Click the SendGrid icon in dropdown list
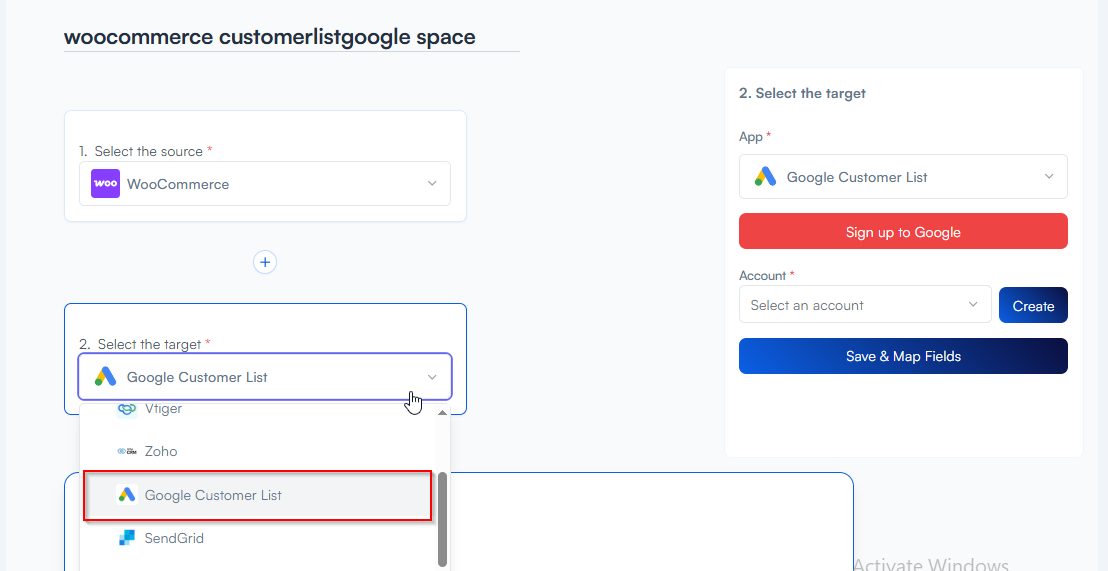The image size is (1108, 571). click(x=126, y=538)
